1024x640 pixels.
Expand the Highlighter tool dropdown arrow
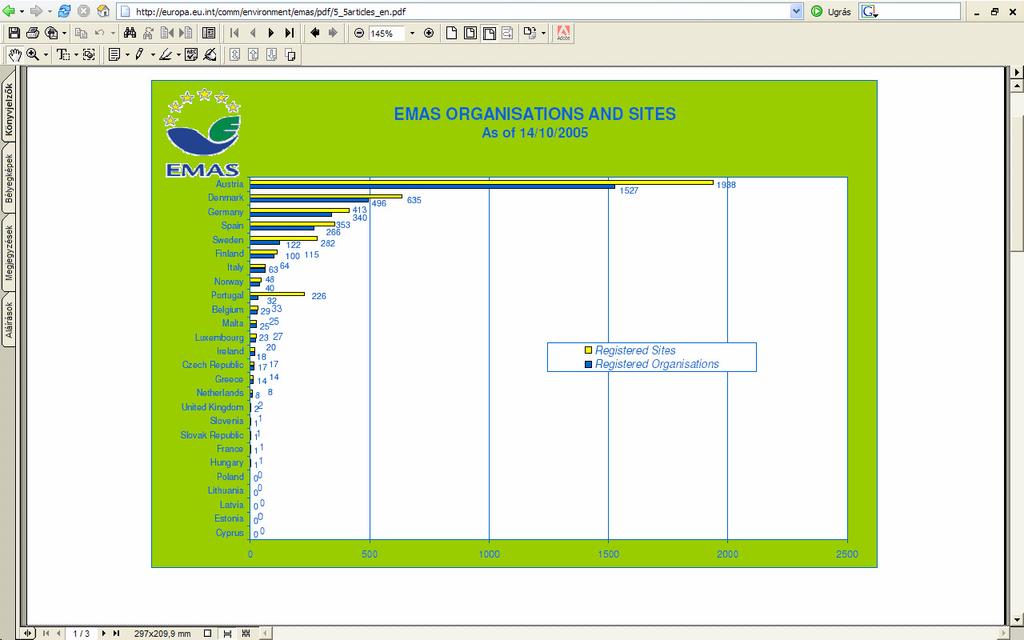[x=178, y=56]
